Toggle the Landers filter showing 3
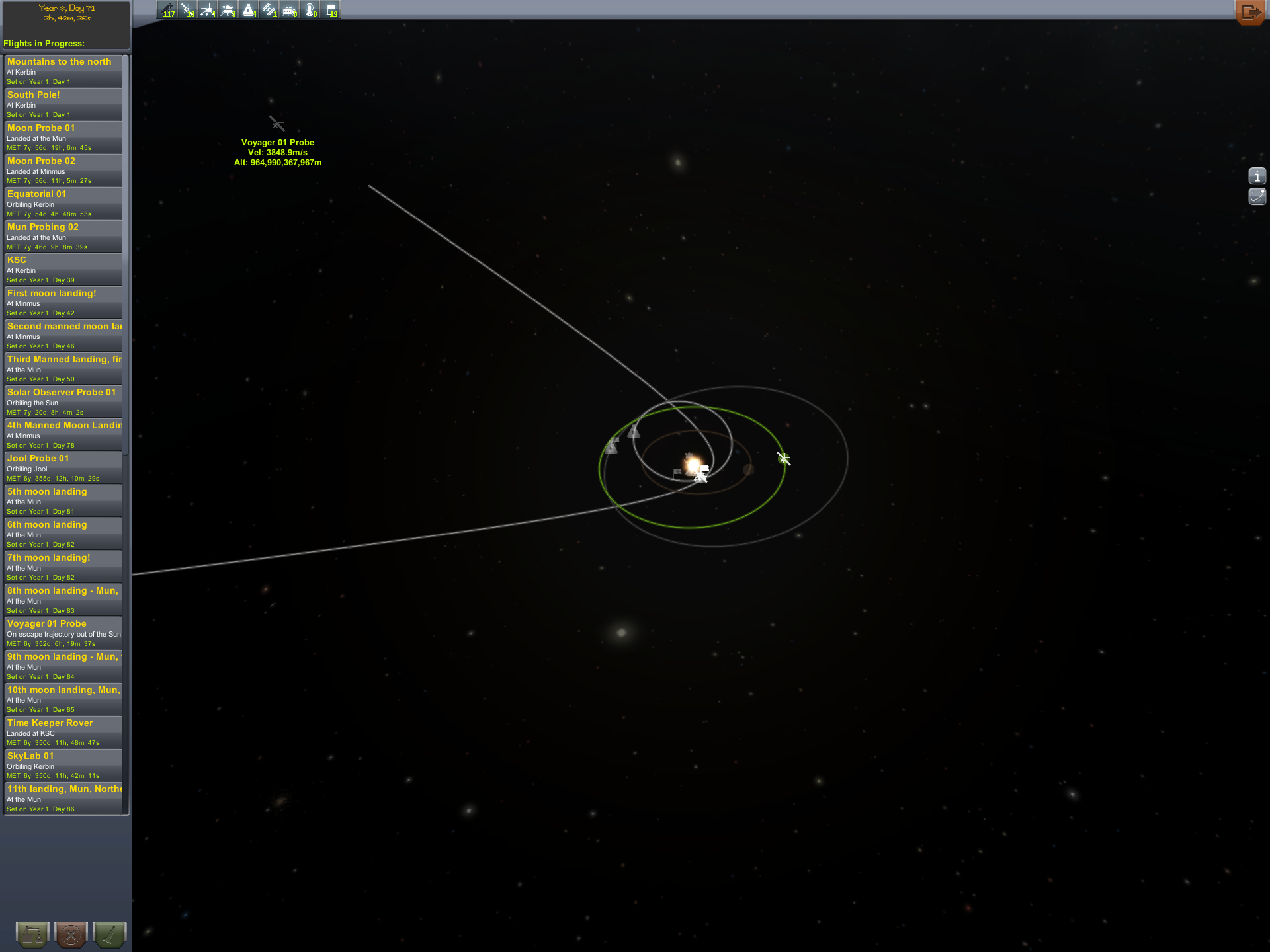The height and width of the screenshot is (952, 1270). pos(229,9)
